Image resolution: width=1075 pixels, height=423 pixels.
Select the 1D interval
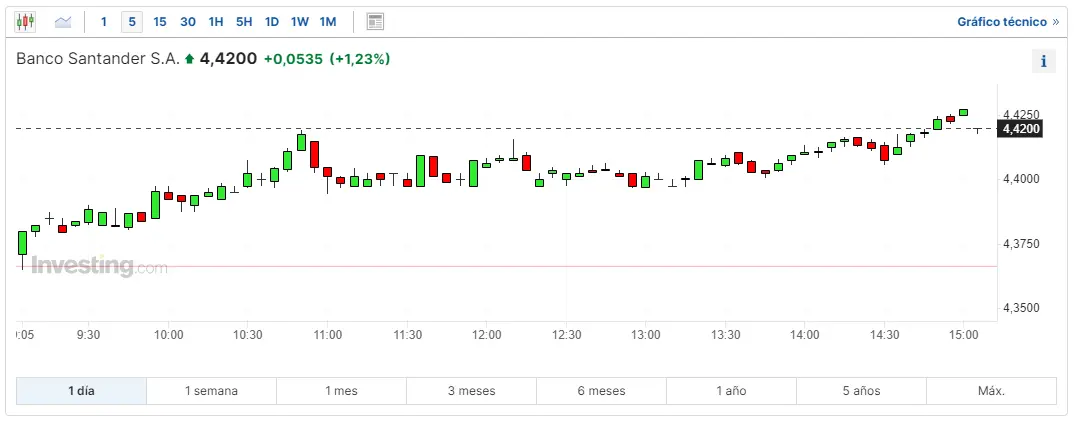click(272, 22)
